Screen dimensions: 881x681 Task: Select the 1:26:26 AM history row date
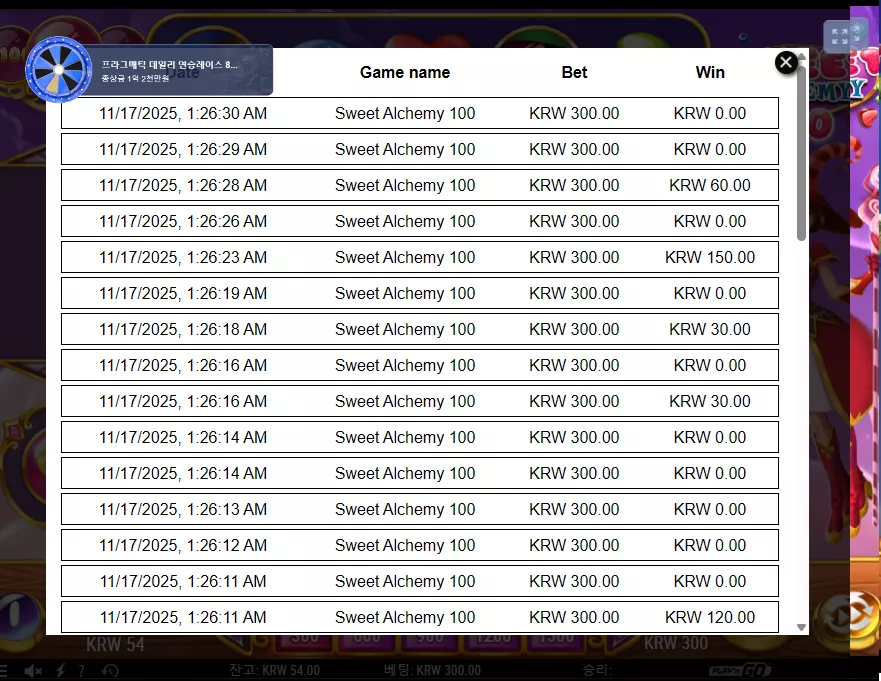tap(183, 221)
